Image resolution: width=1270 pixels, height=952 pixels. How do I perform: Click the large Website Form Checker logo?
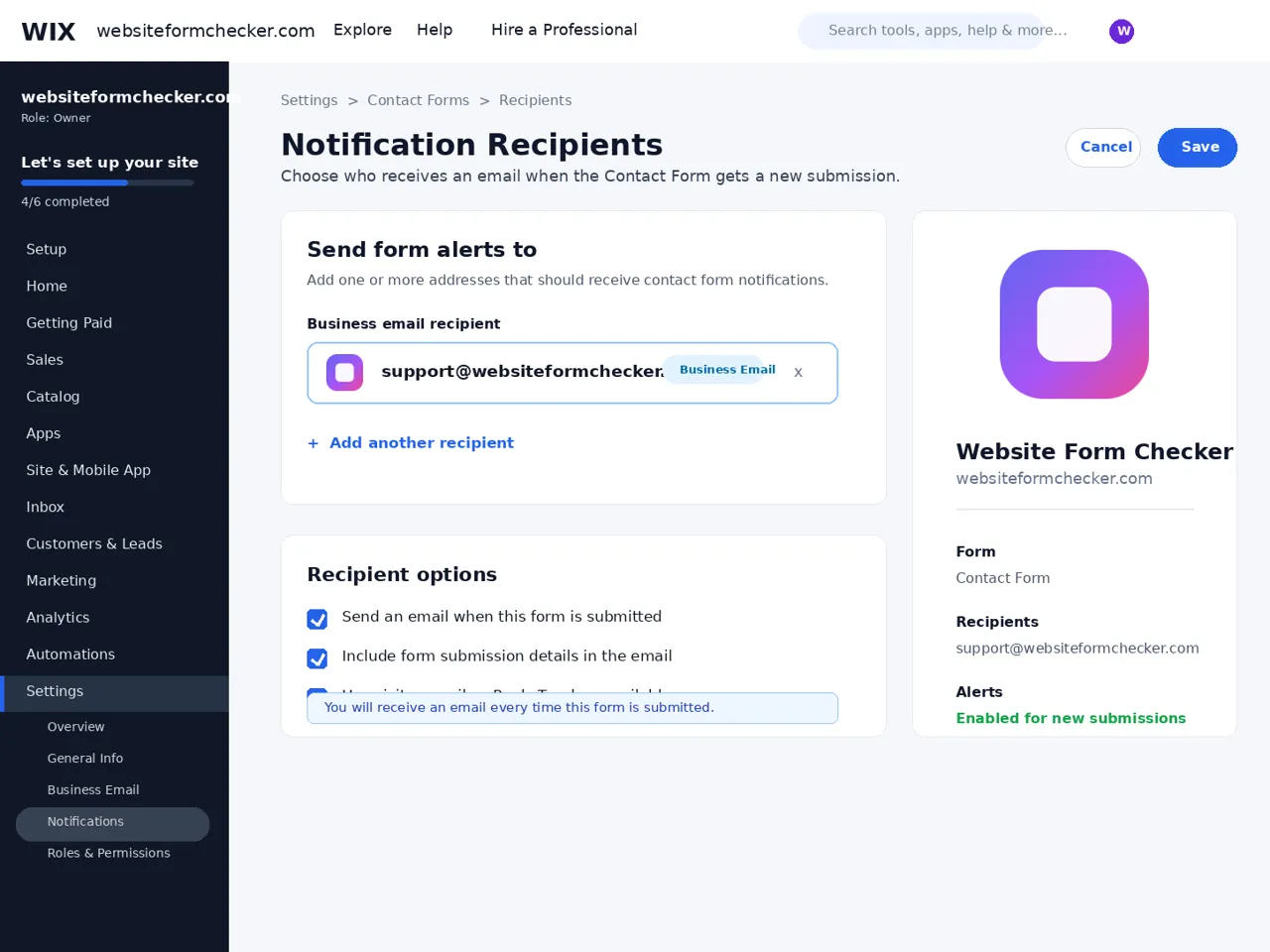point(1074,324)
